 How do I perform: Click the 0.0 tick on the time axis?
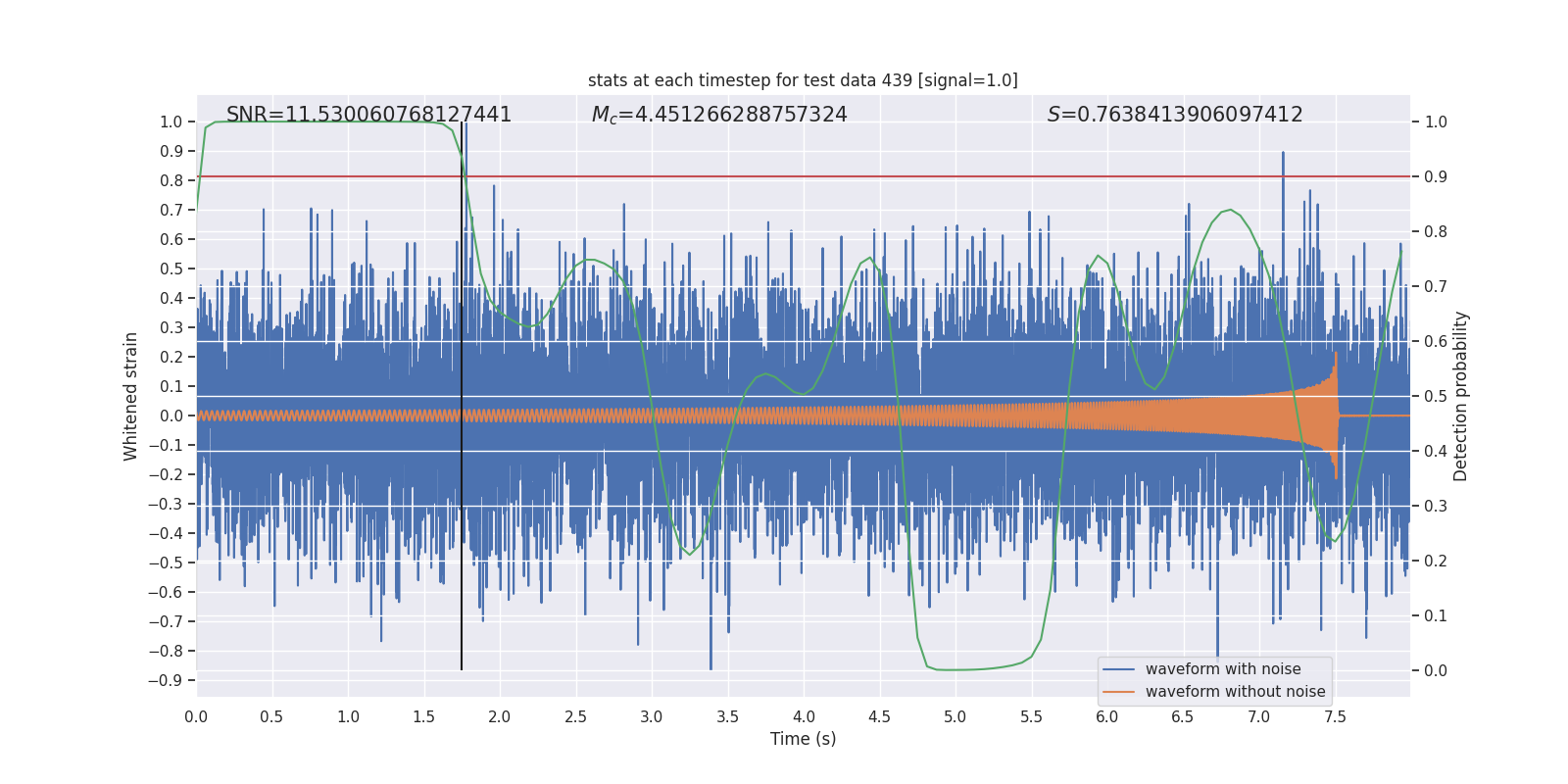196,717
